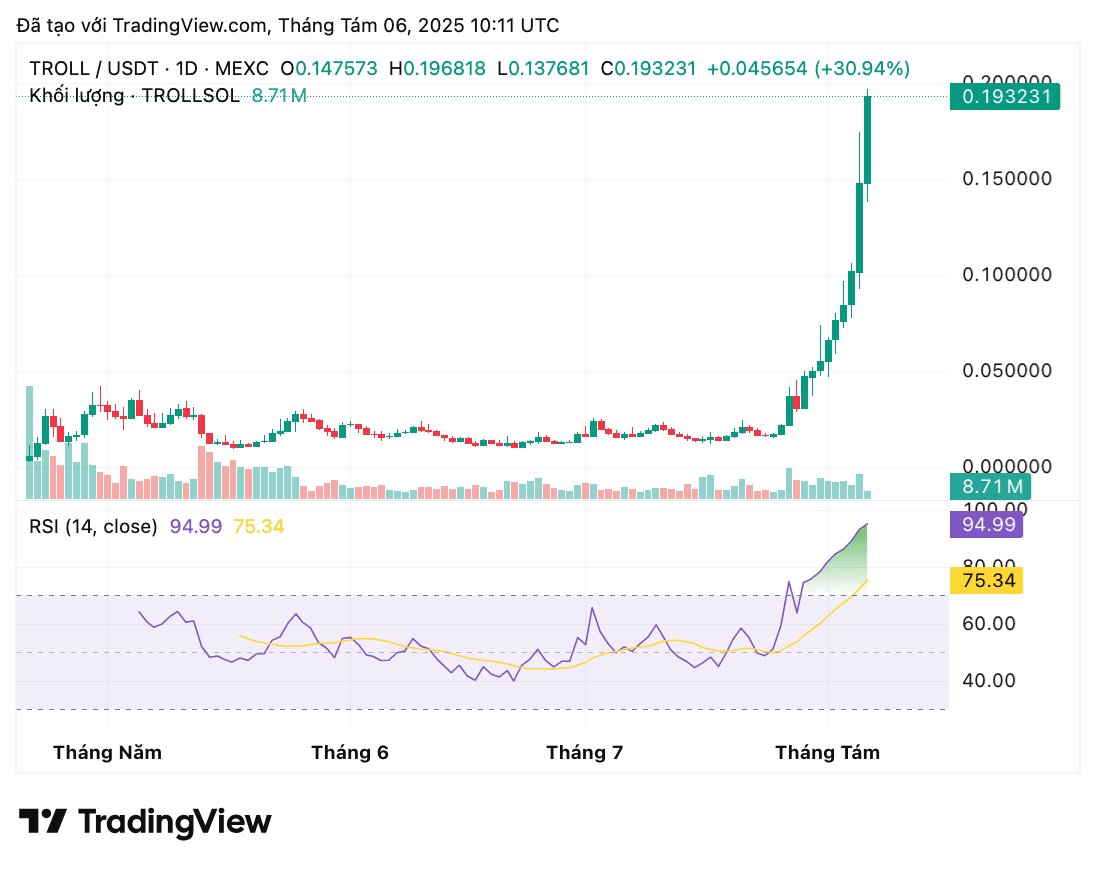Click the close value C0.193231
This screenshot has width=1096, height=869.
pos(648,69)
